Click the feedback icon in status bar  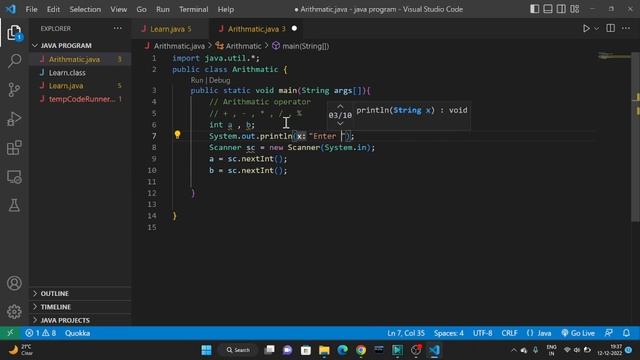[608, 333]
